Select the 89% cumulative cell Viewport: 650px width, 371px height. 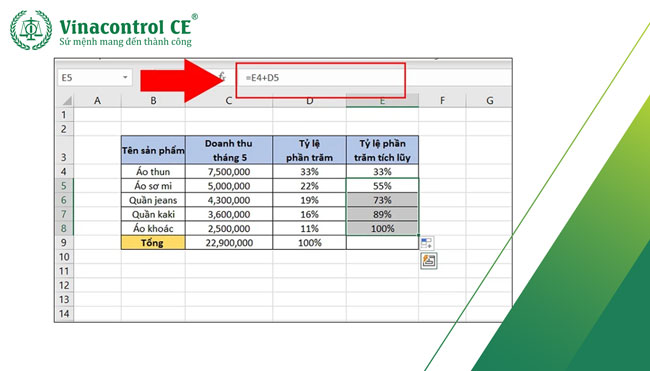[382, 214]
